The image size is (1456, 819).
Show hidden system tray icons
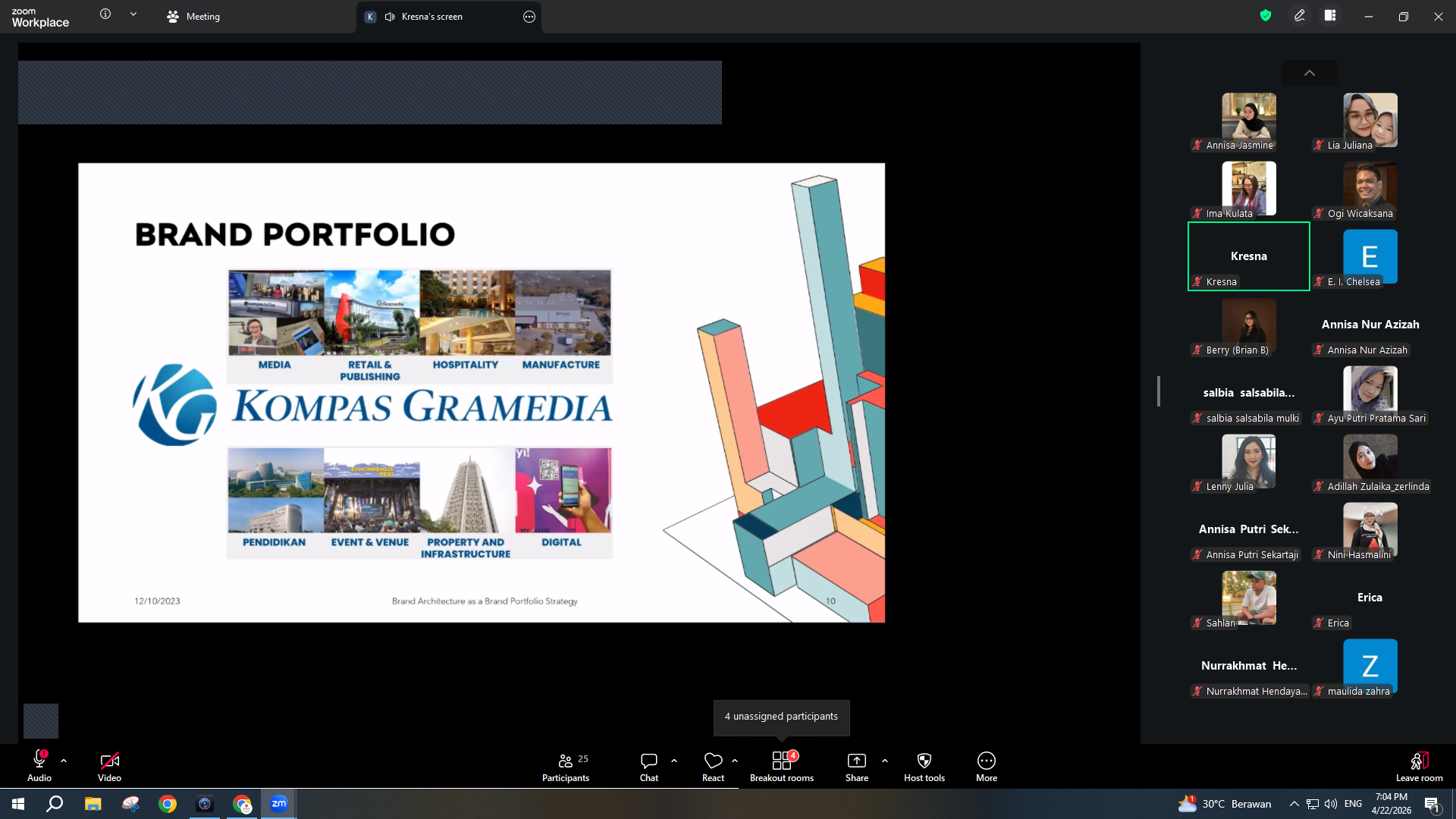(x=1294, y=804)
